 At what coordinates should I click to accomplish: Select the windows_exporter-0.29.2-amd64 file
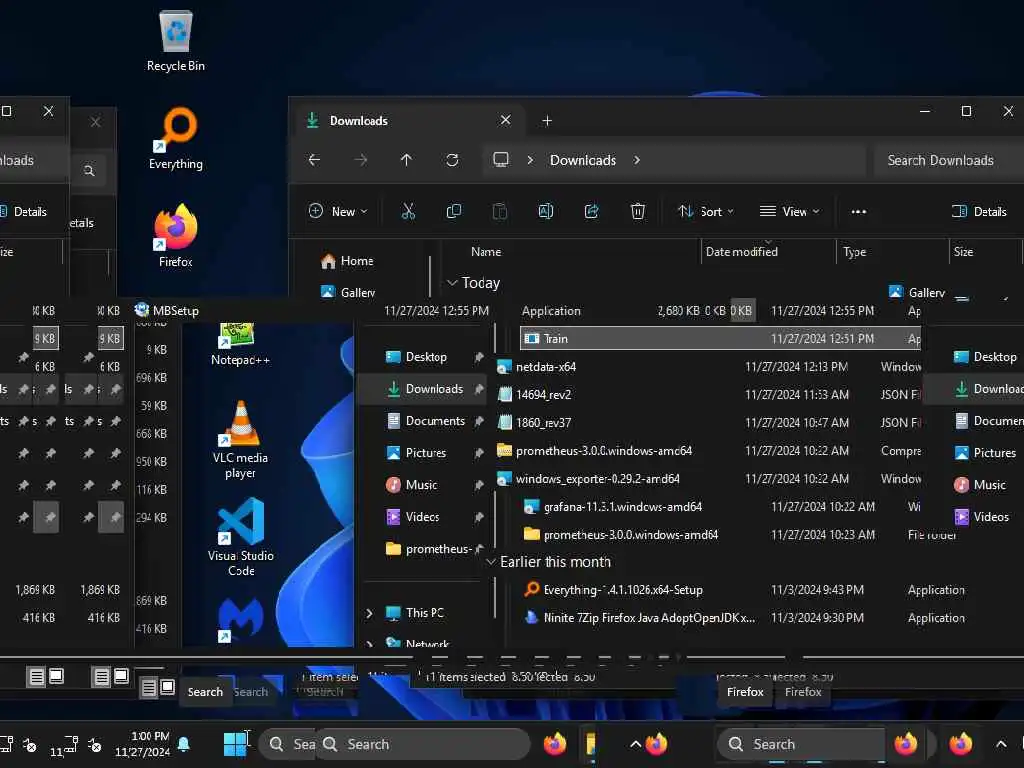(588, 479)
